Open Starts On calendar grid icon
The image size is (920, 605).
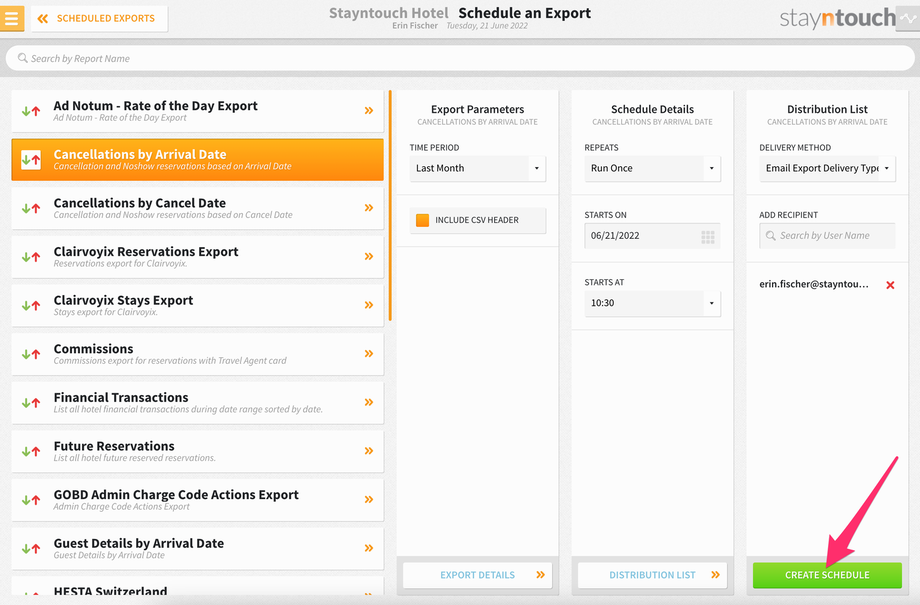(x=708, y=236)
